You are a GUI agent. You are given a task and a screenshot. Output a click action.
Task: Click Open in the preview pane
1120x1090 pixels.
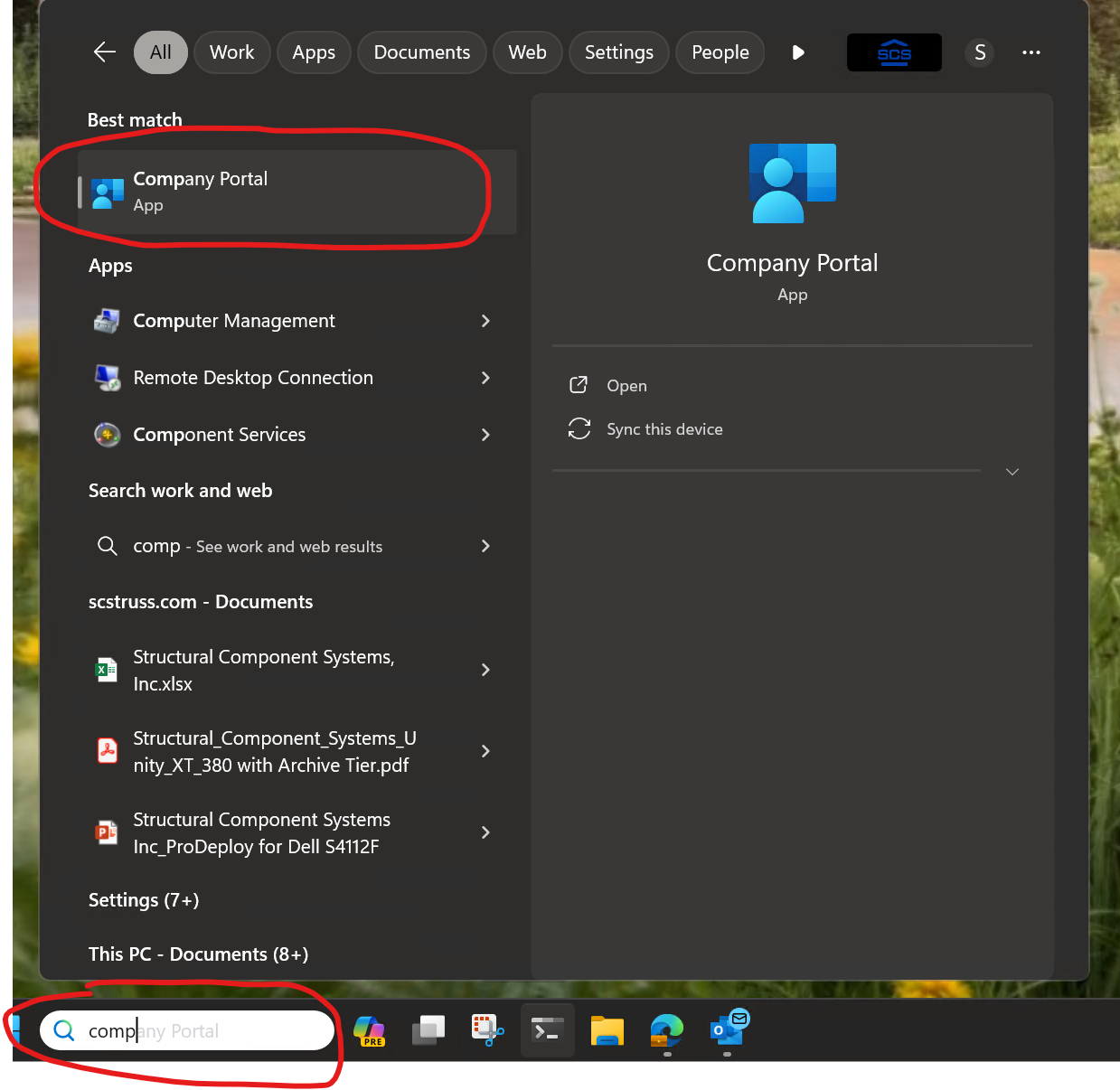click(x=626, y=386)
